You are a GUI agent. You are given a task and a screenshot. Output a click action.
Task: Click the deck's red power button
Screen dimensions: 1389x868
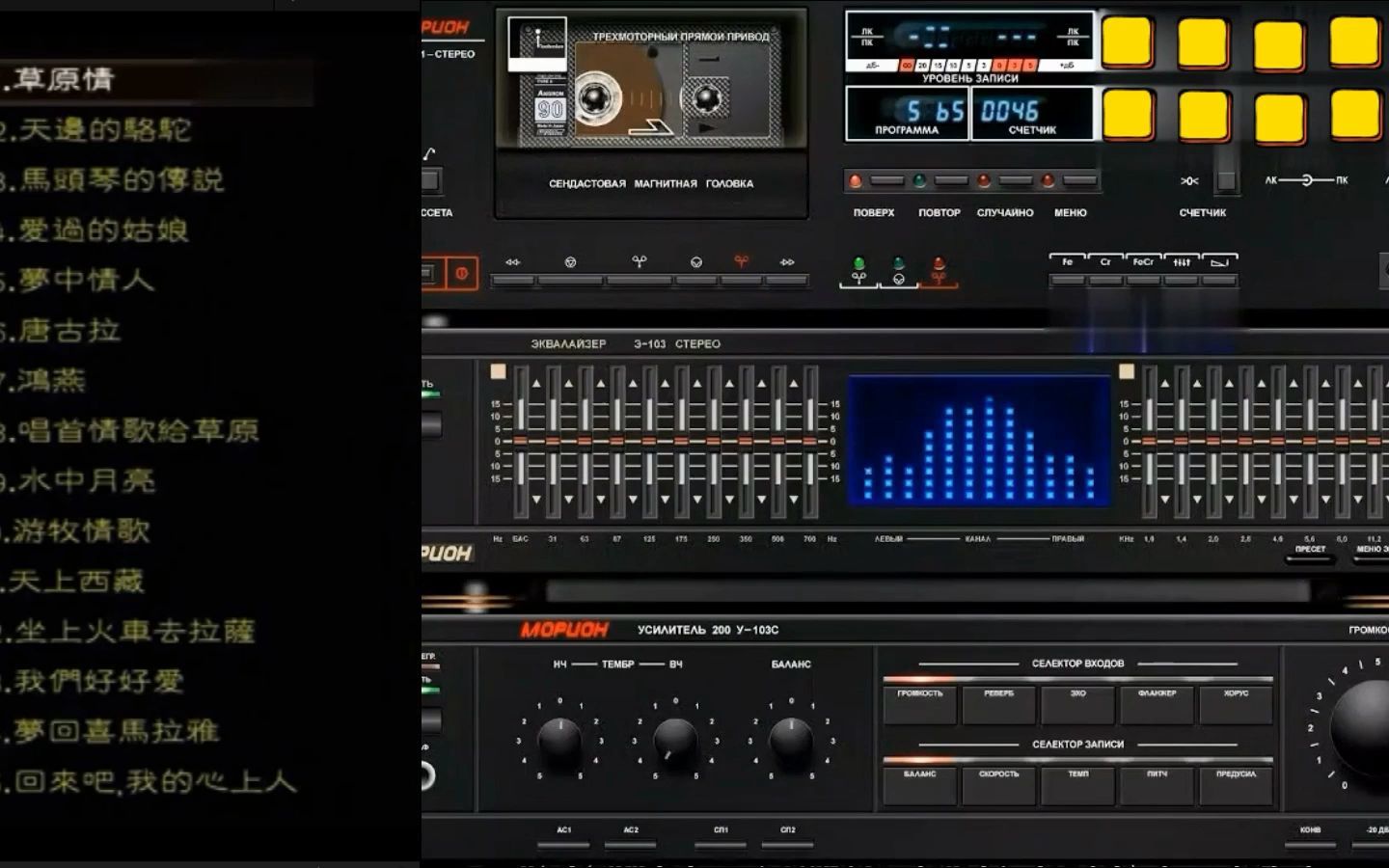pos(462,274)
